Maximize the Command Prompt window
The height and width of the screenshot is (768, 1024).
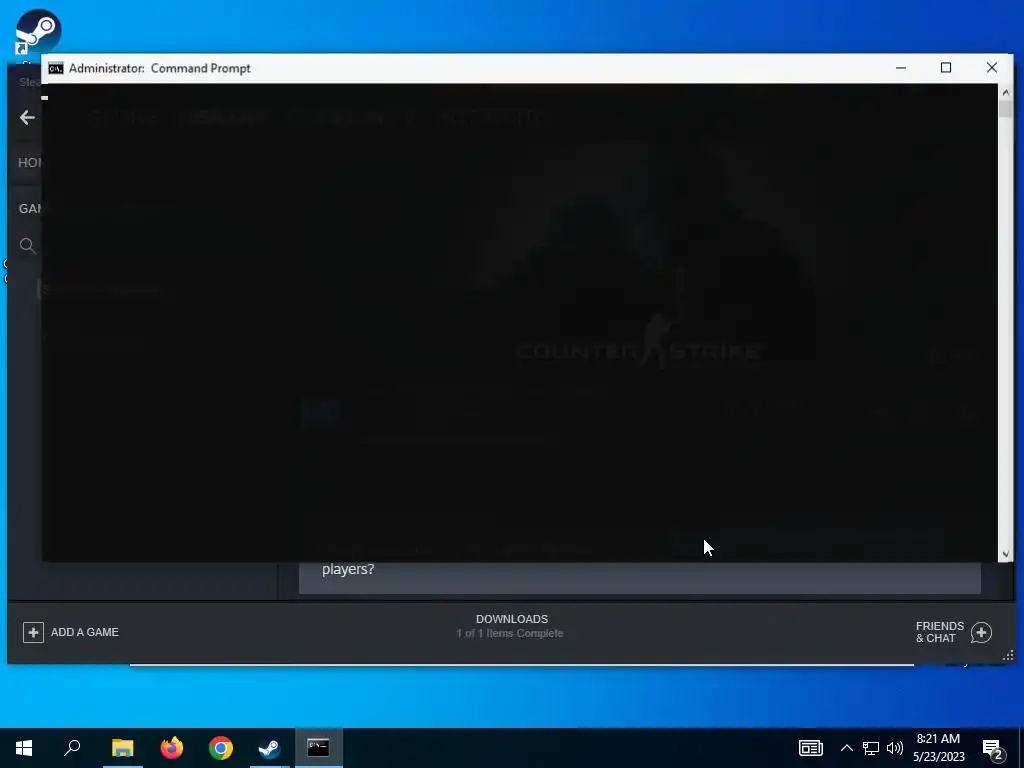point(946,68)
